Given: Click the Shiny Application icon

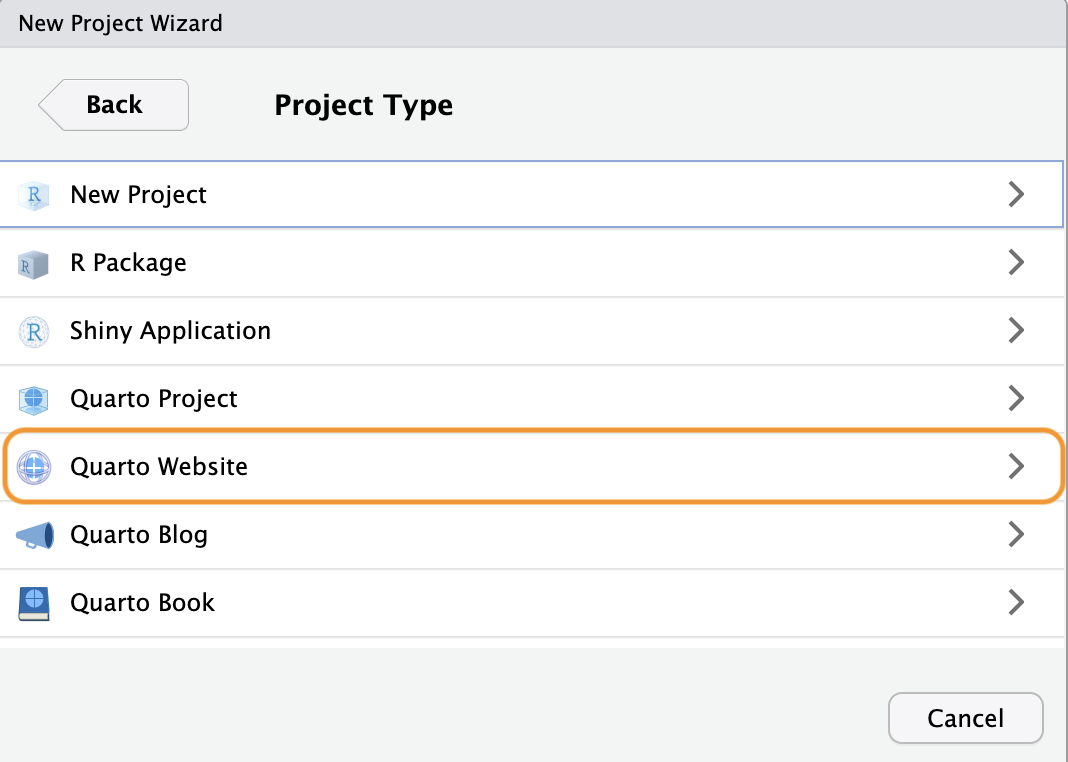Looking at the screenshot, I should tap(33, 331).
